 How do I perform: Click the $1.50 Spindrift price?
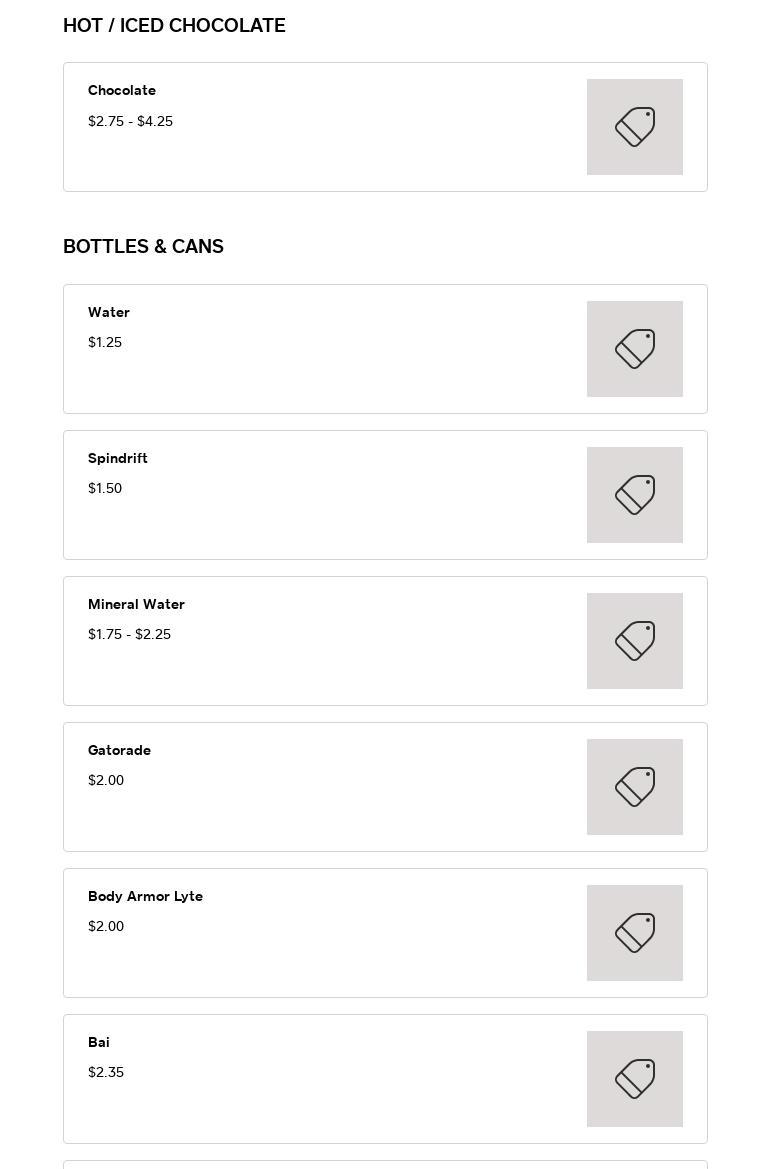tap(105, 488)
